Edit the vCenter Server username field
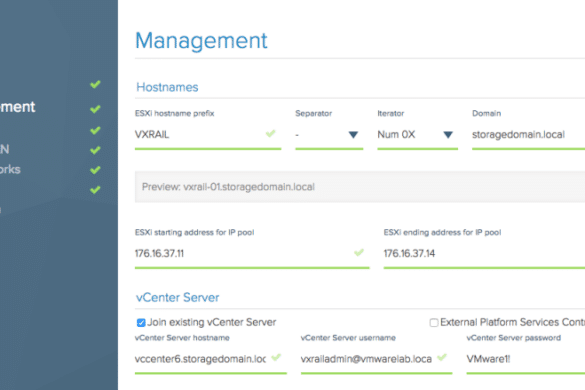Screen dimensions: 585x390 (x=376, y=359)
